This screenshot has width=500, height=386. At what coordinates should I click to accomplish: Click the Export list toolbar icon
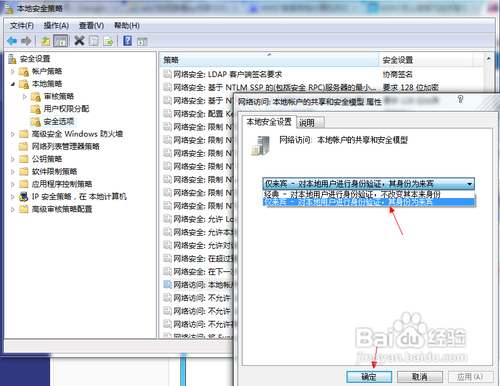click(108, 41)
